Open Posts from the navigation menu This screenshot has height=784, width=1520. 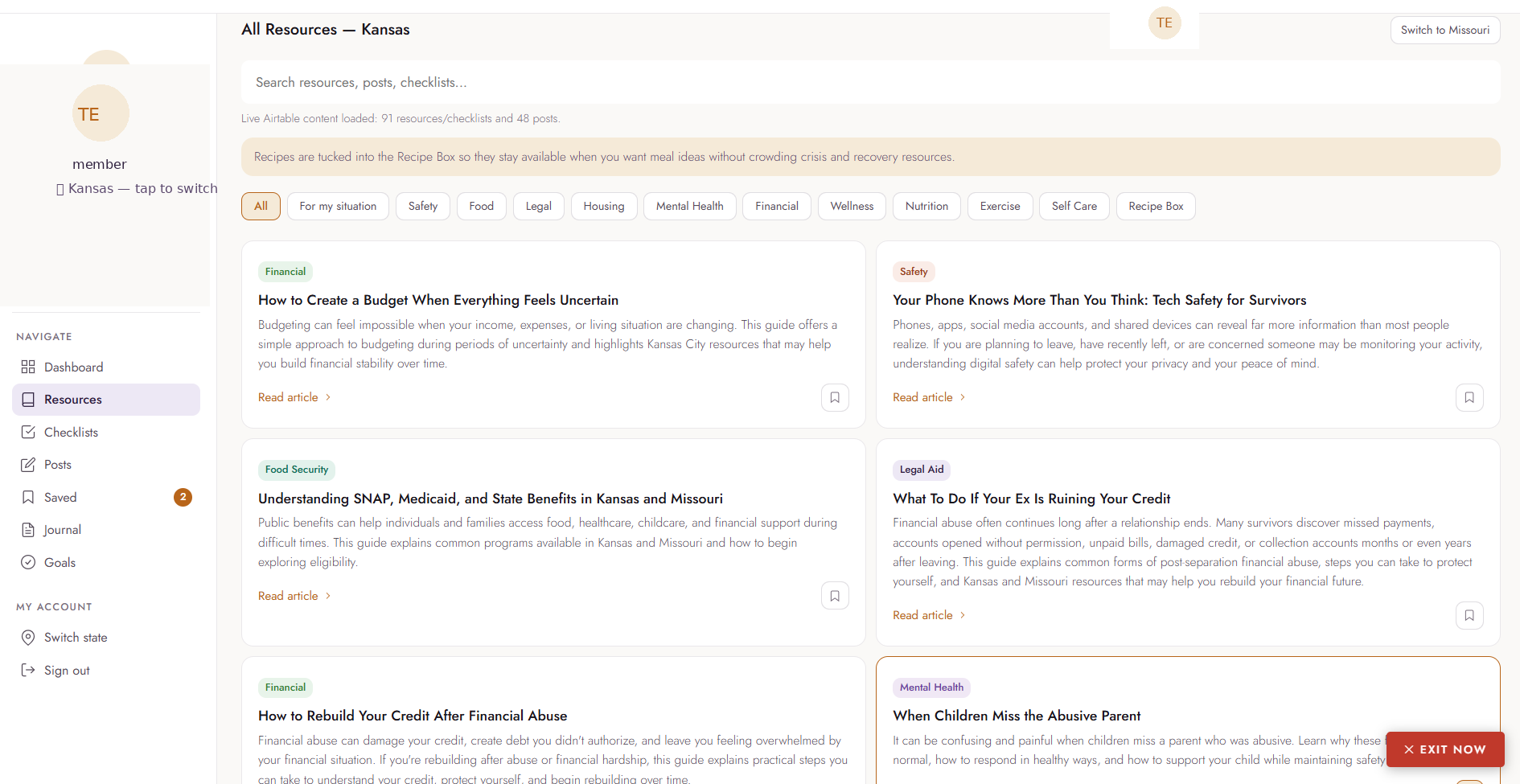106,465
